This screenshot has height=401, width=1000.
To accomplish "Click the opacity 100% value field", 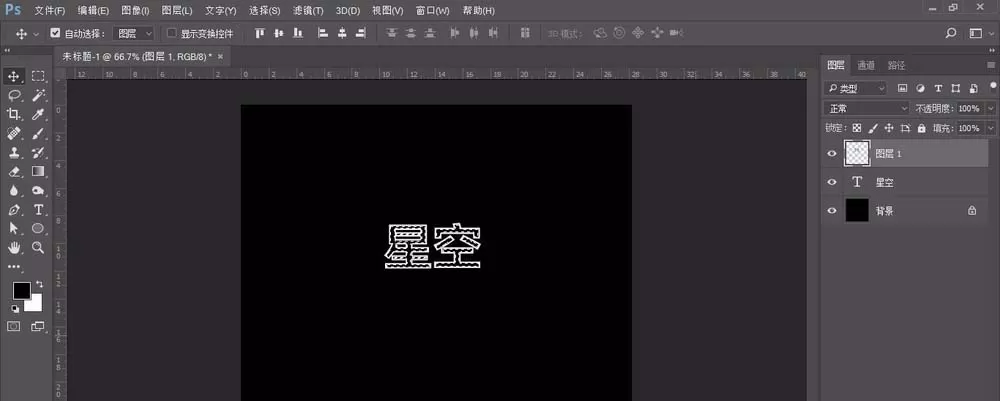I will (x=971, y=108).
